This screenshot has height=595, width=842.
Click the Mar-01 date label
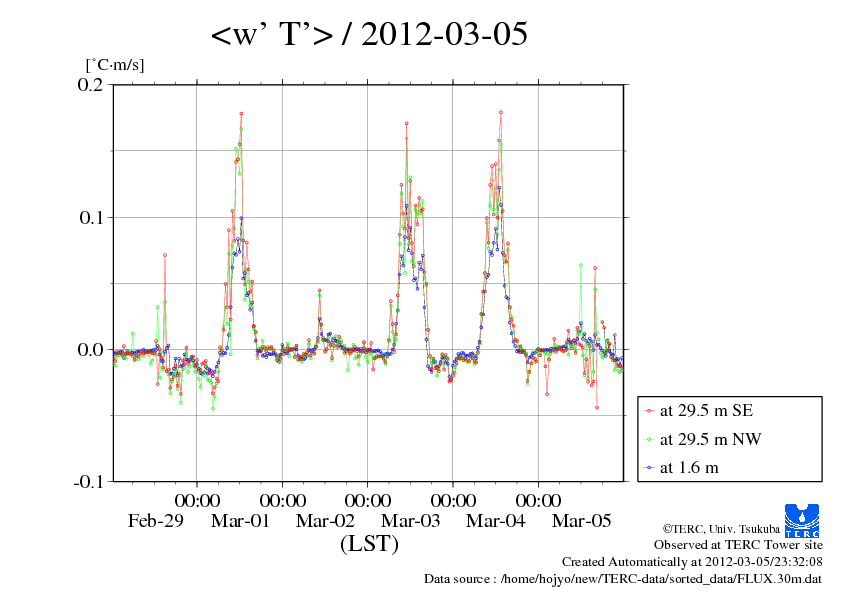(240, 520)
